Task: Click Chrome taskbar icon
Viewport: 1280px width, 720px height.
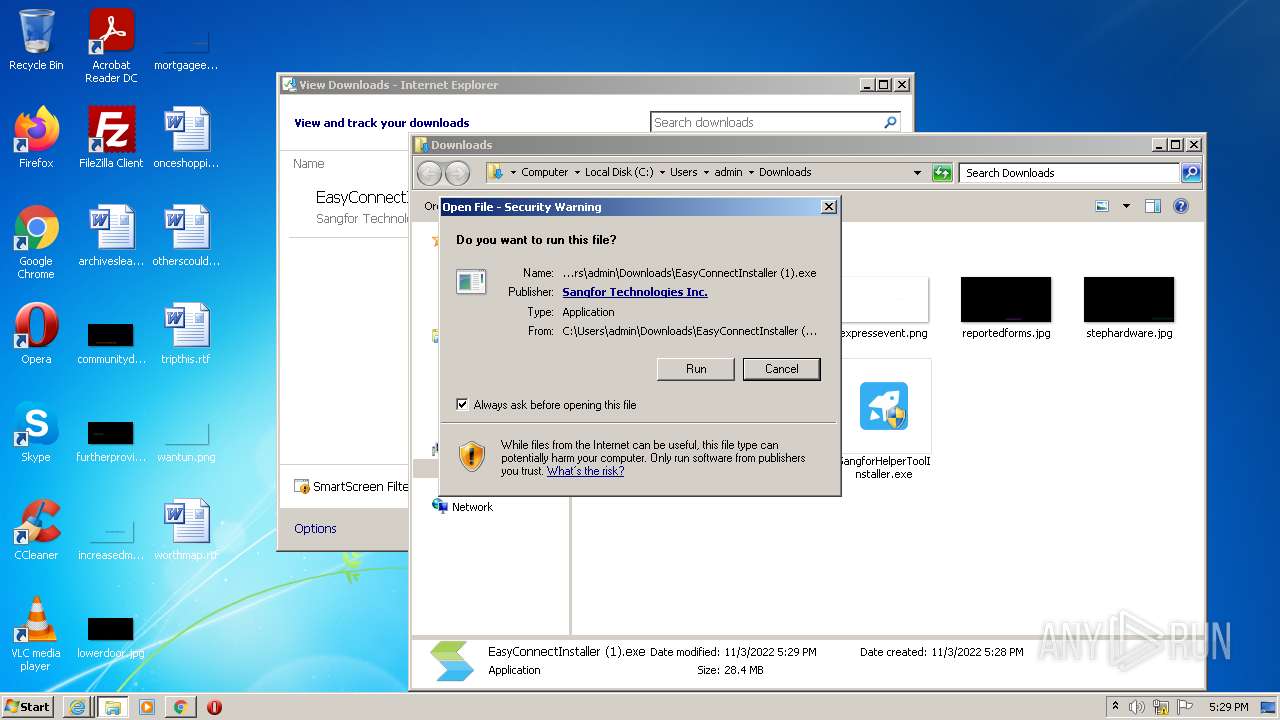Action: point(180,707)
